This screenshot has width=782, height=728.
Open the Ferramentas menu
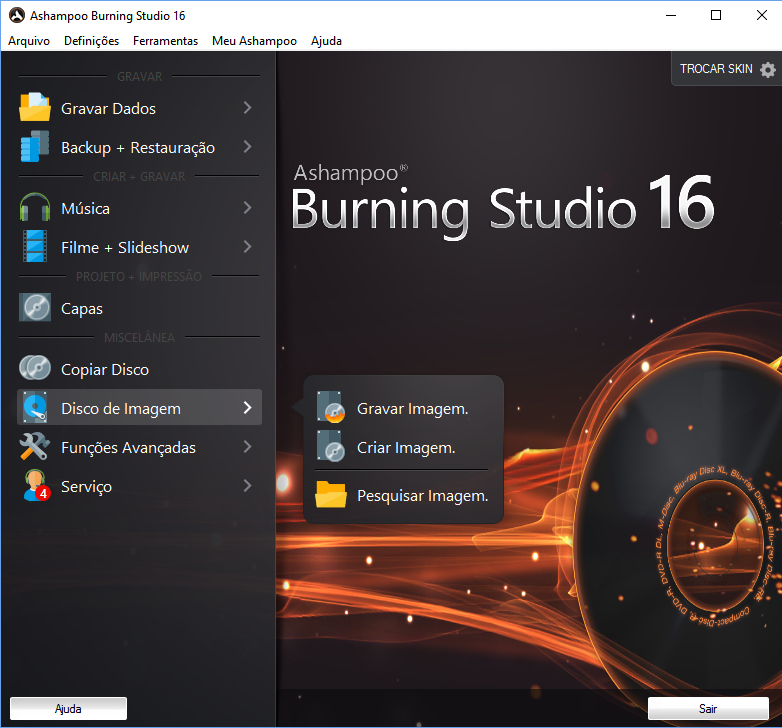[x=165, y=41]
